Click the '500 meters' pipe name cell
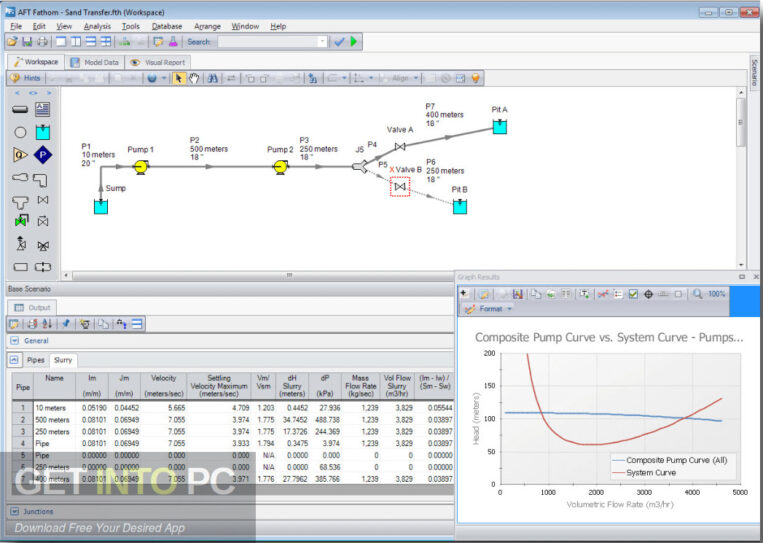The image size is (763, 543). (52, 419)
